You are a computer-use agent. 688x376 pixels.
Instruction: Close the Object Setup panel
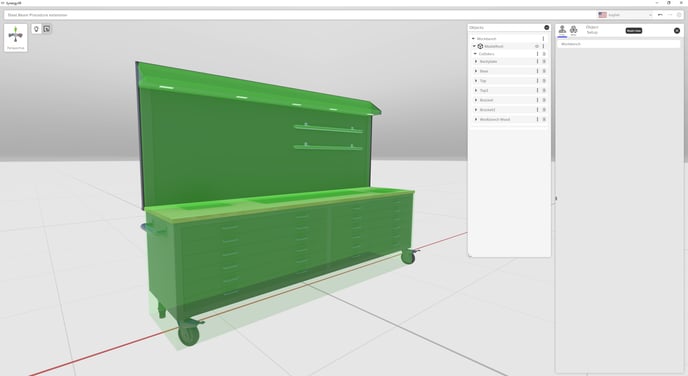(677, 30)
